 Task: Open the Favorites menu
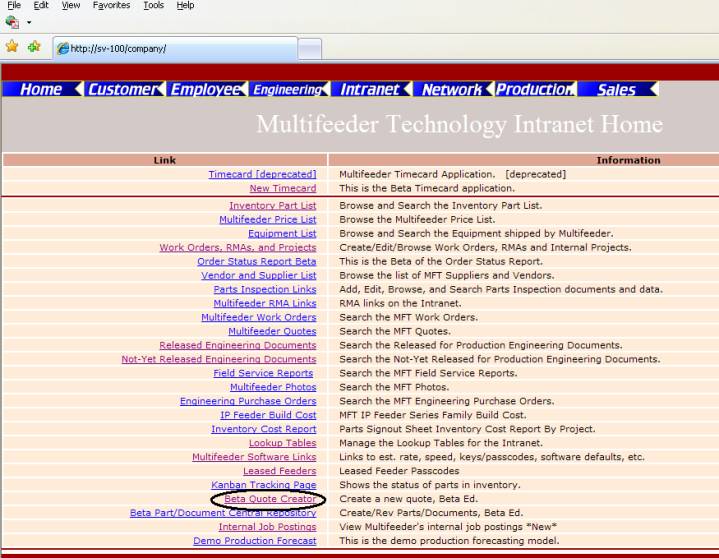[x=111, y=6]
